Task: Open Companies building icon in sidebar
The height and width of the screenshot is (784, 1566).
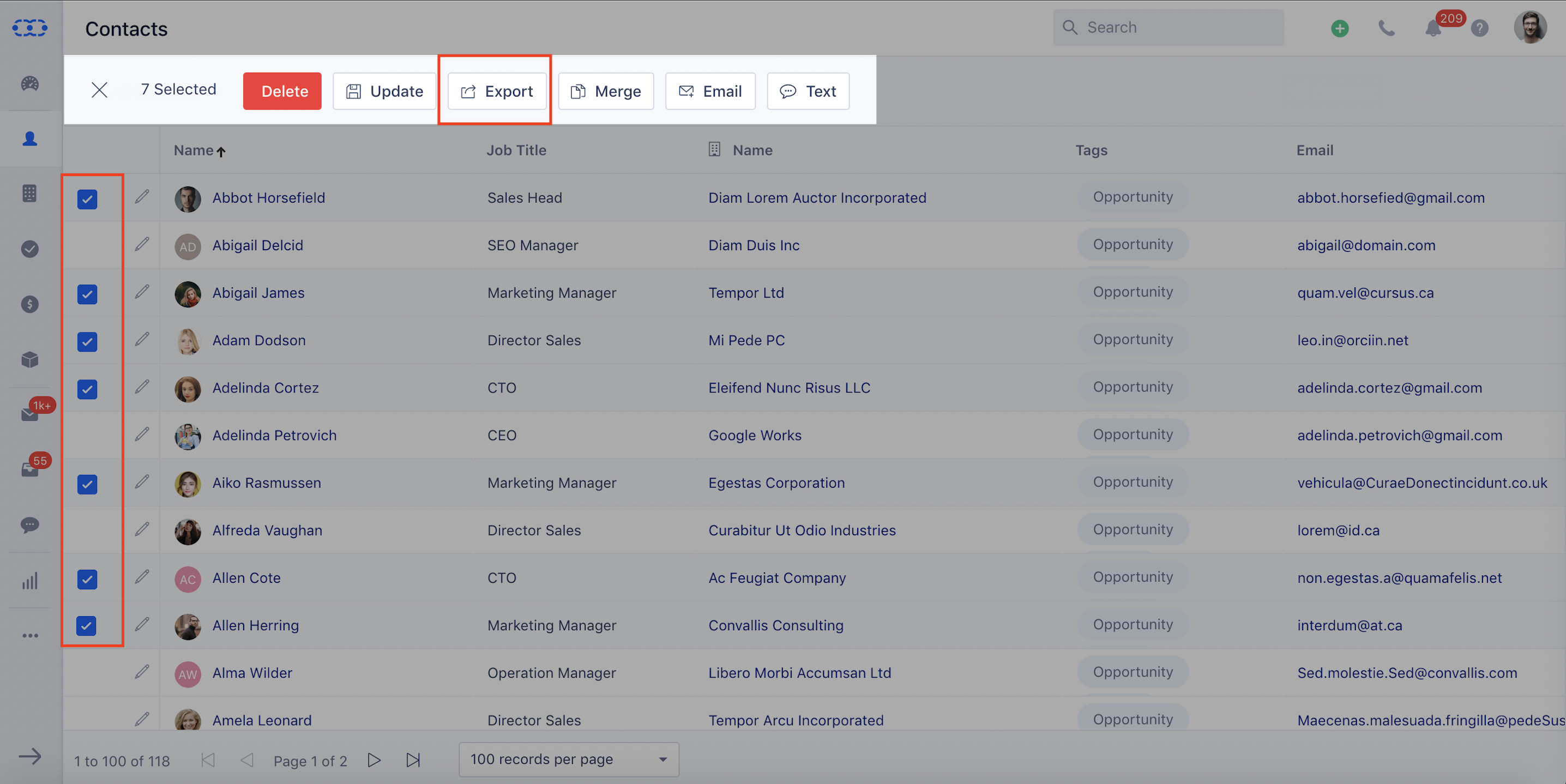Action: [x=30, y=193]
